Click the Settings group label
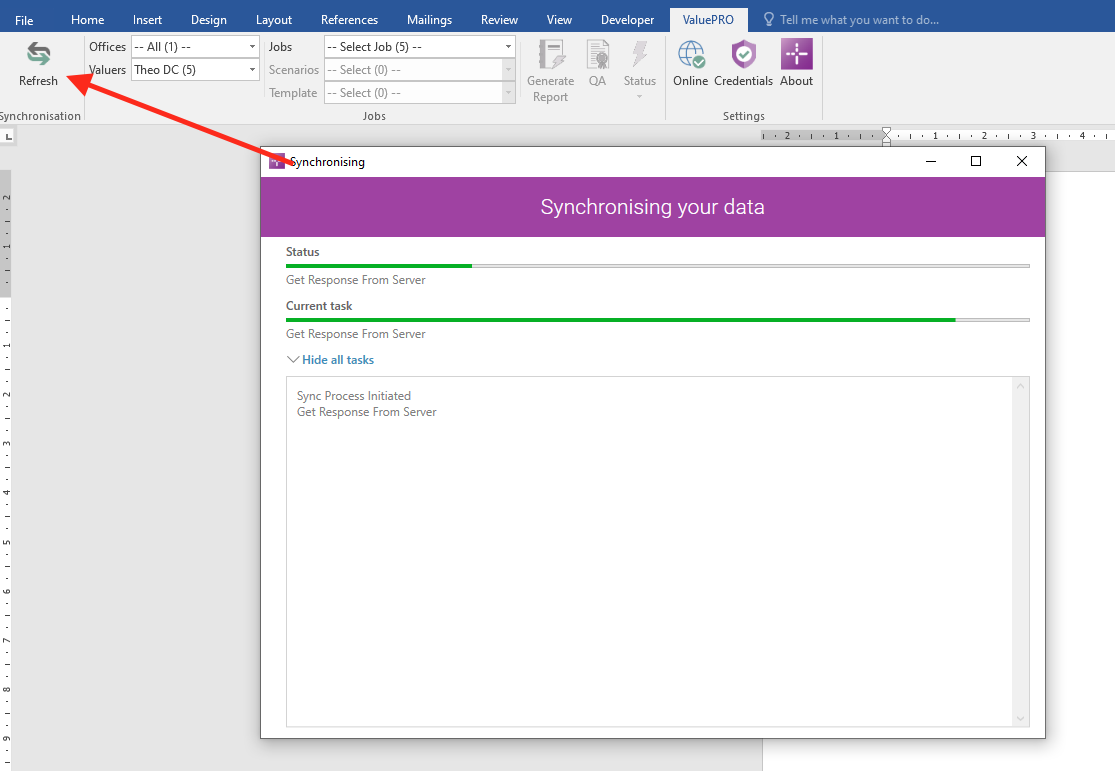This screenshot has height=771, width=1115. (x=744, y=116)
